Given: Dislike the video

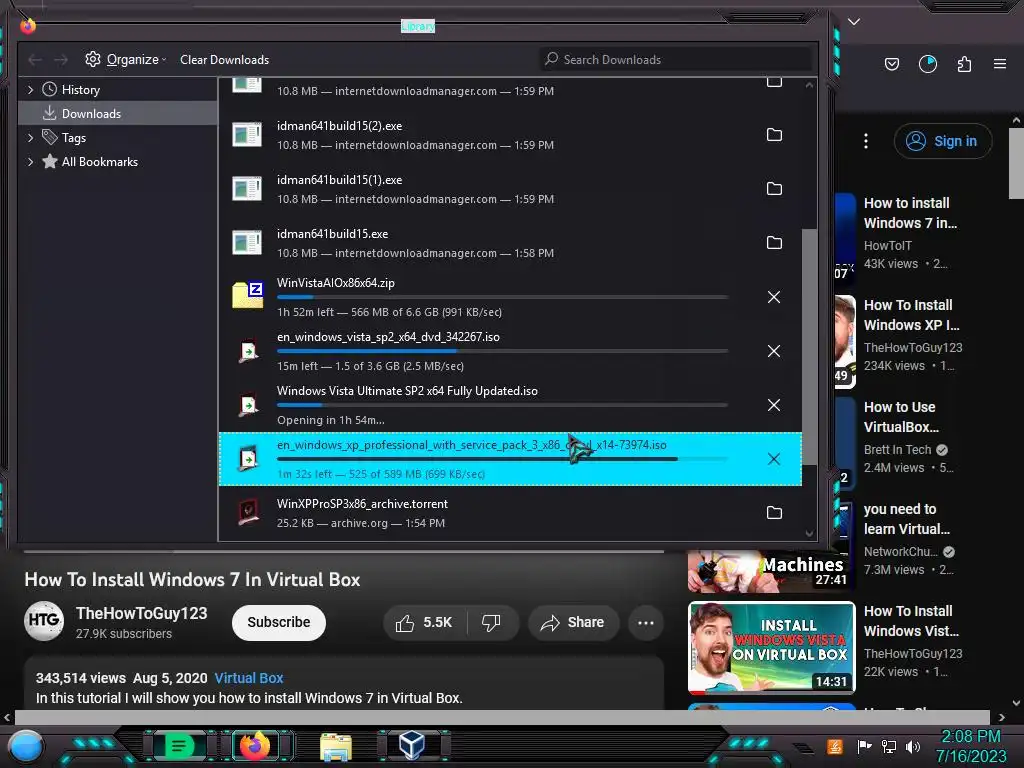Looking at the screenshot, I should pyautogui.click(x=492, y=623).
